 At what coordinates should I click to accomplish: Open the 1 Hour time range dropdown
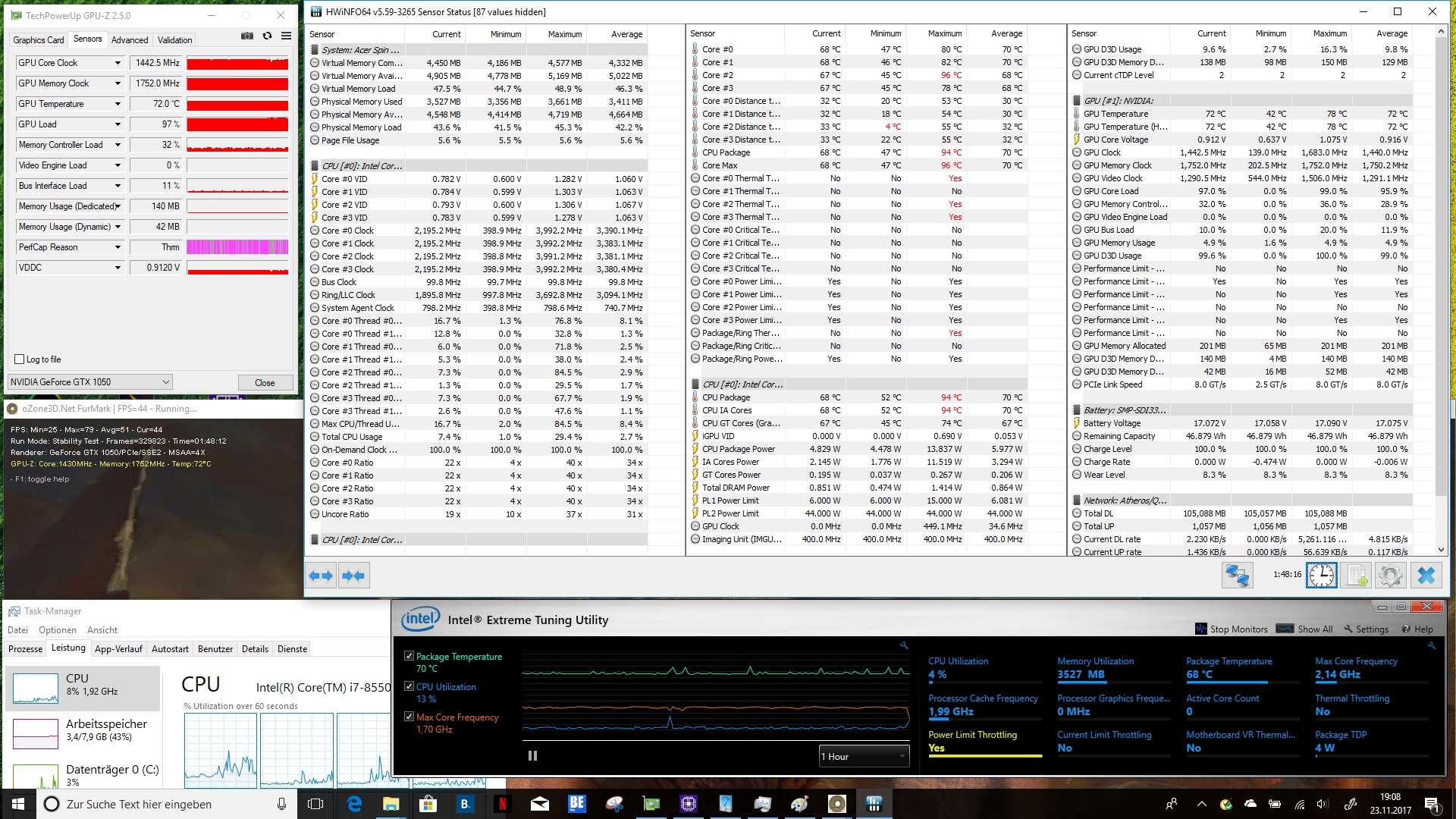[864, 756]
